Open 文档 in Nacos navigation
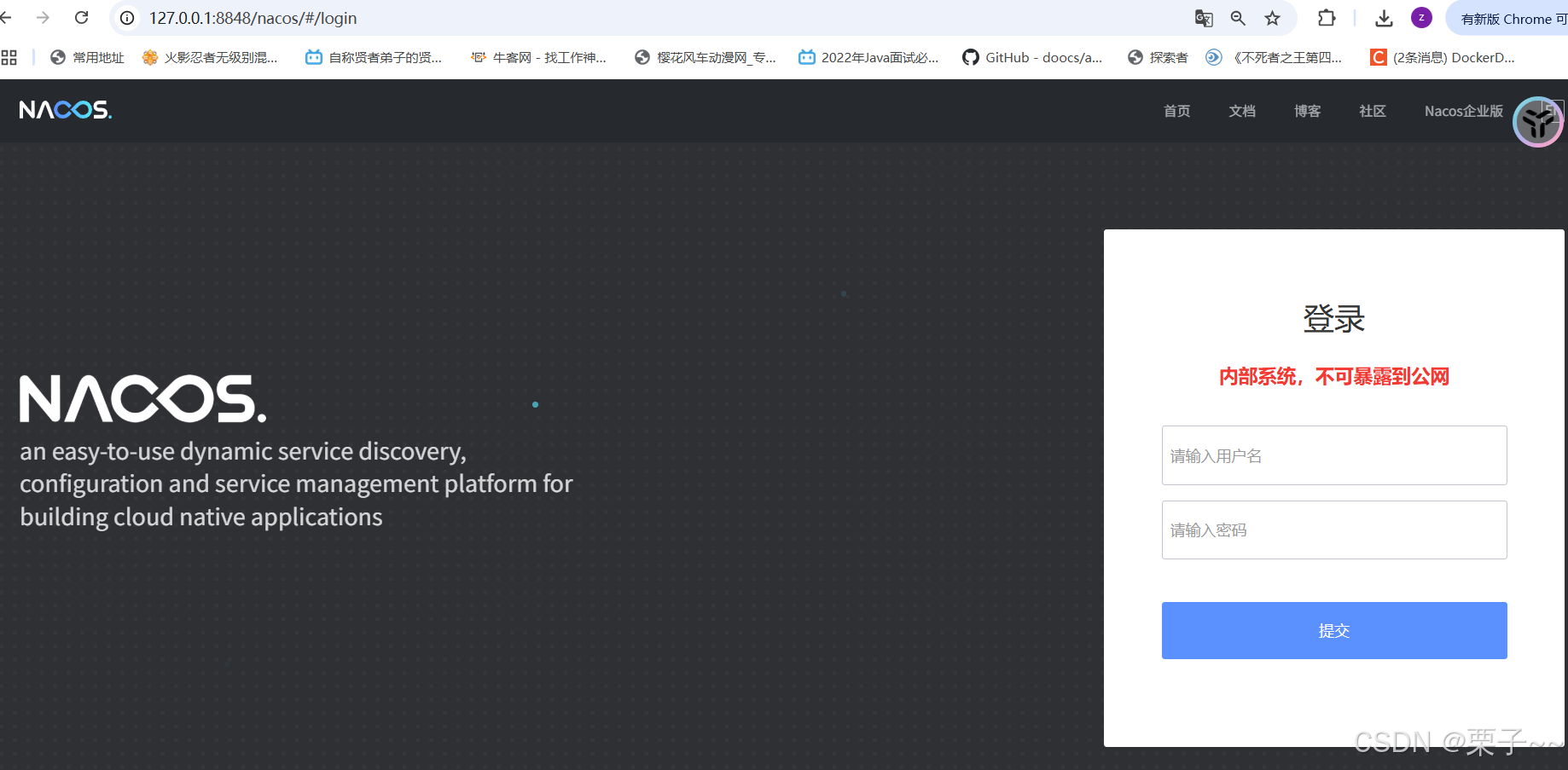1568x770 pixels. 1242,111
